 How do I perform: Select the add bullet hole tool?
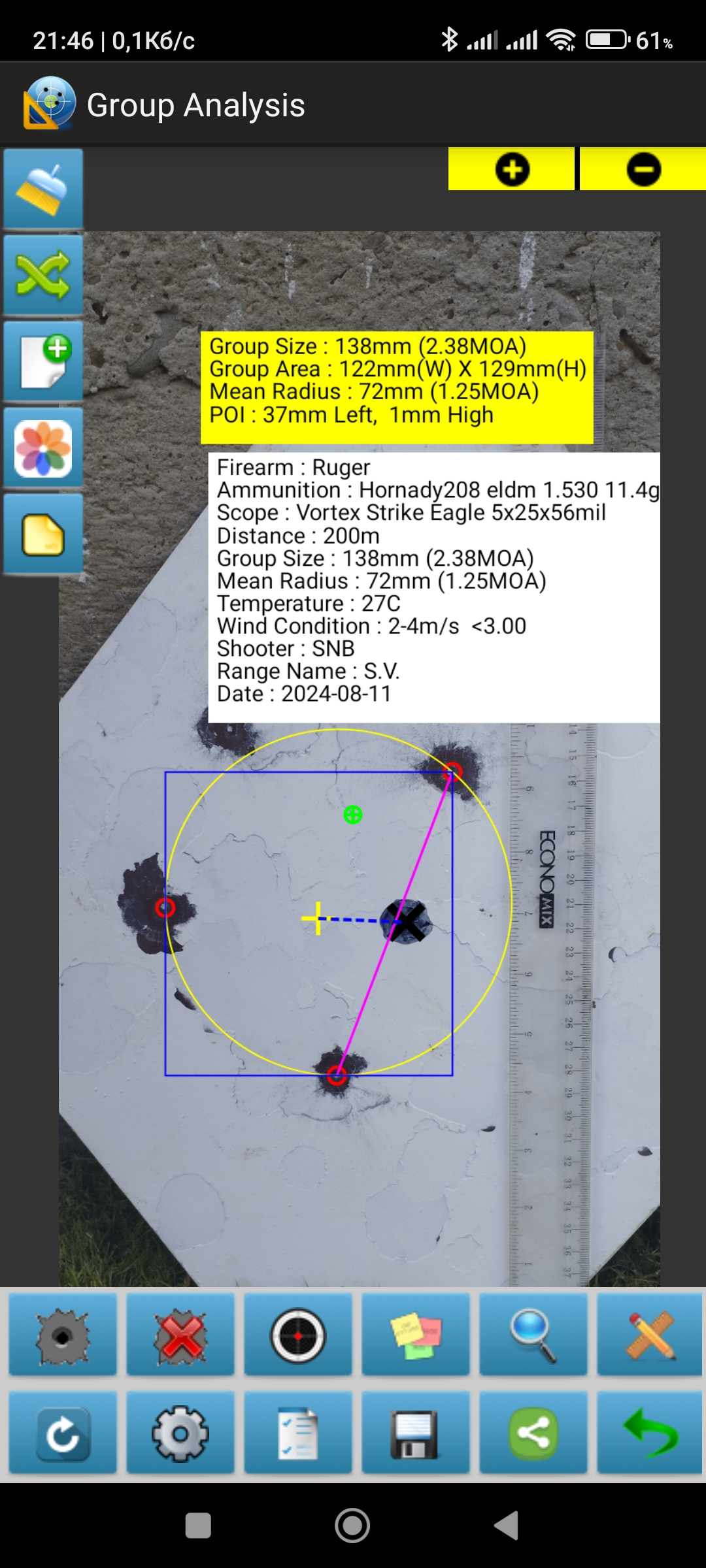click(x=63, y=1334)
